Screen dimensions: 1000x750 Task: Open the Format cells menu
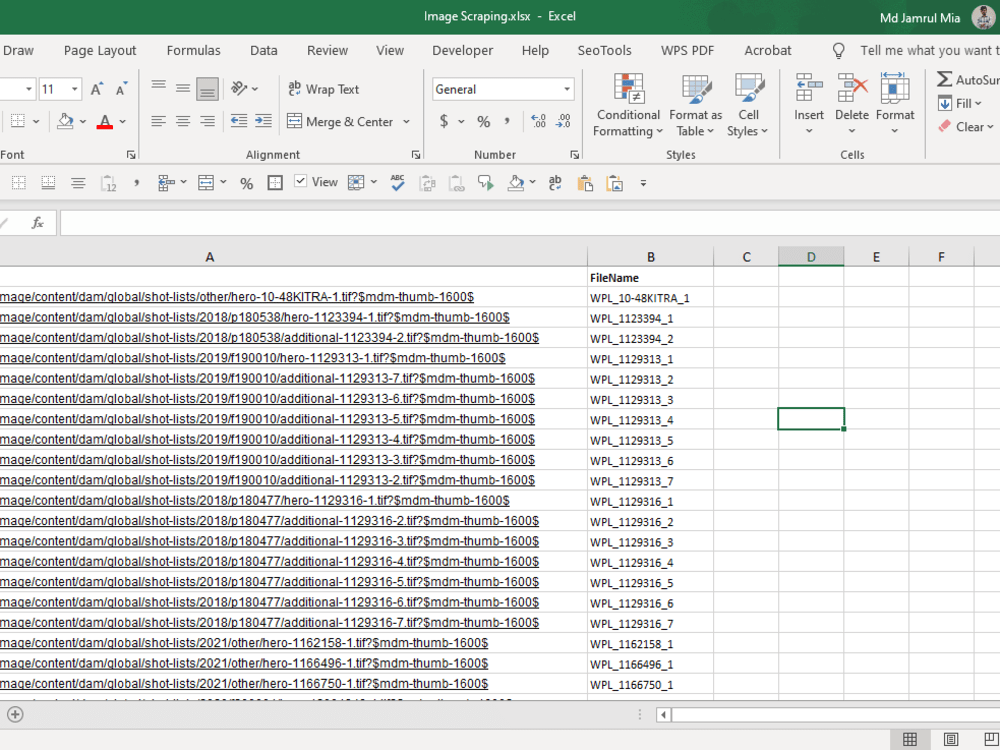[895, 105]
